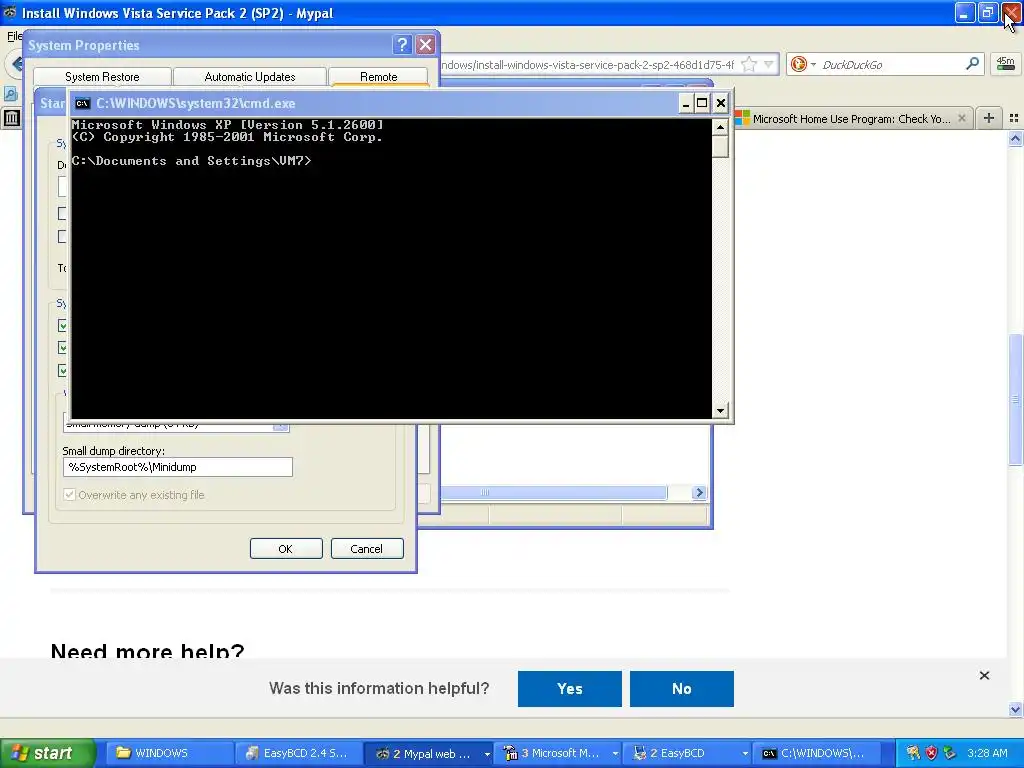Image resolution: width=1024 pixels, height=768 pixels.
Task: Click the Mypal page vertical scrollbar thumb
Action: coord(1015,399)
